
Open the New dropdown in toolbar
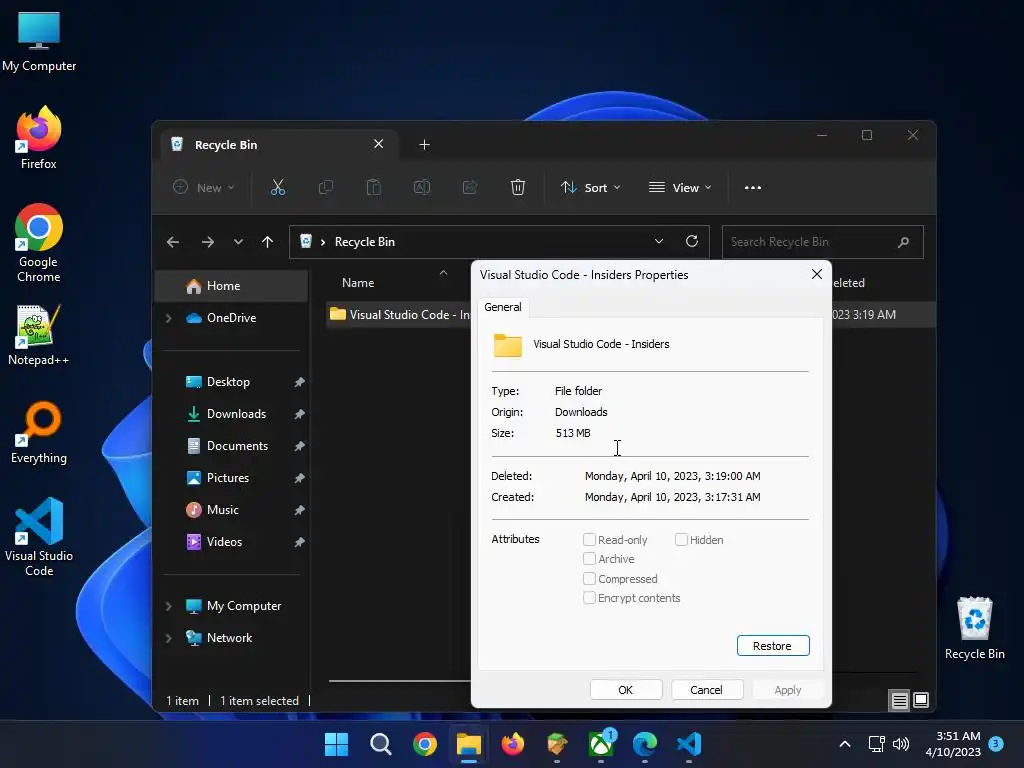(203, 187)
